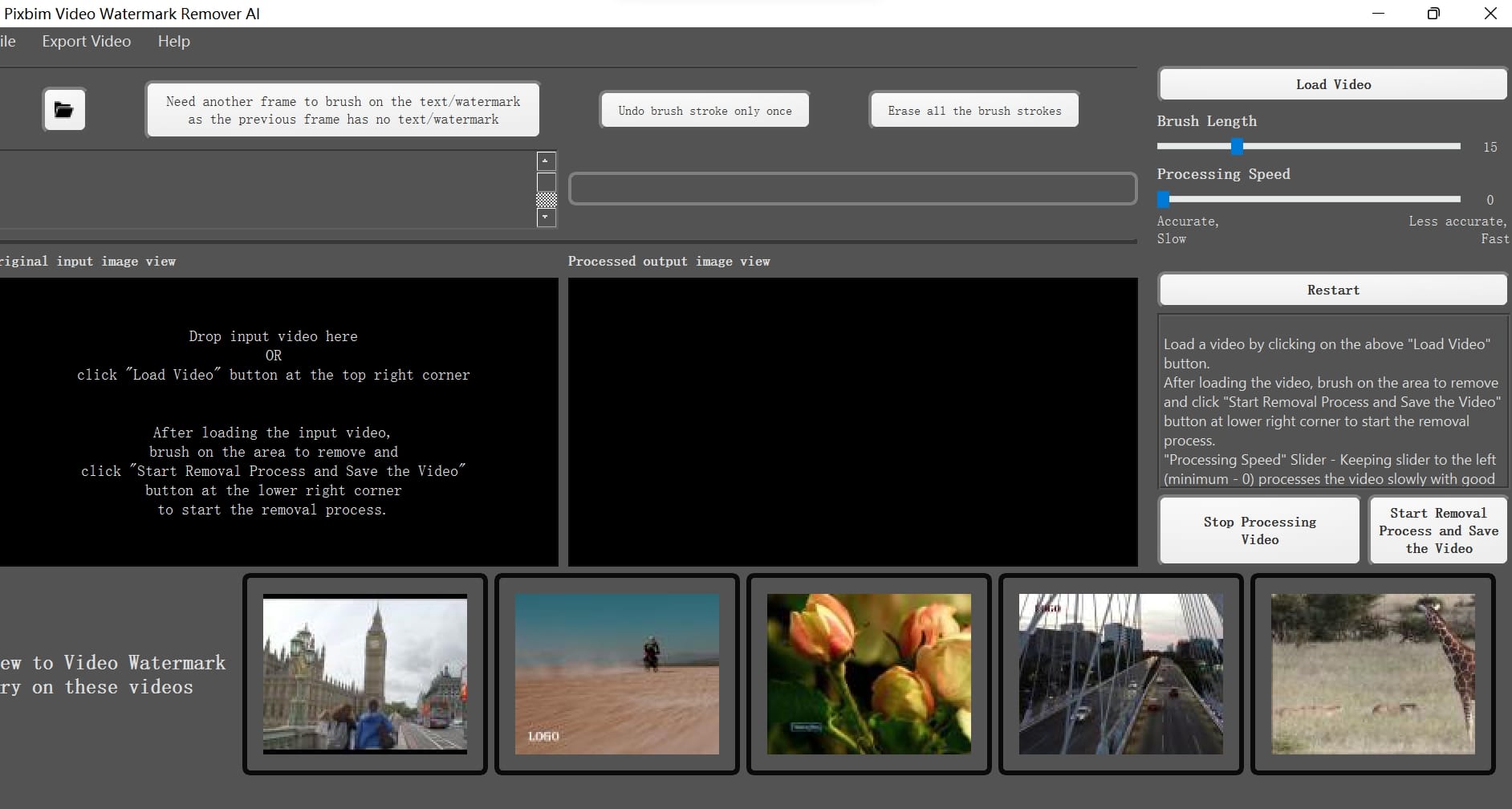Click the Brush Length value 15
Viewport: 1512px width, 809px height.
tap(1490, 147)
